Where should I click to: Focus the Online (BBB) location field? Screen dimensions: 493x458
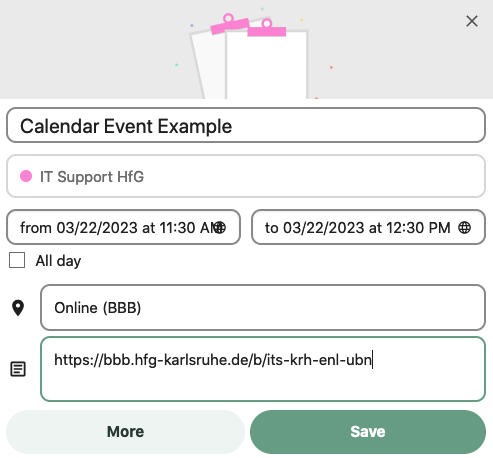coord(263,307)
